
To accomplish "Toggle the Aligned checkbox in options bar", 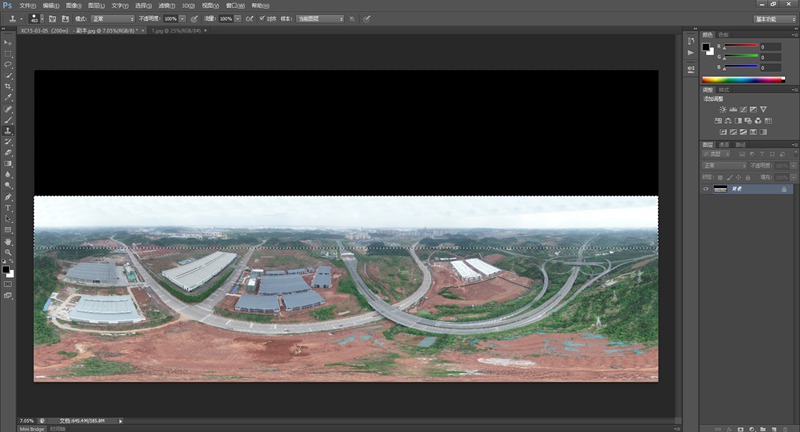I will click(259, 18).
